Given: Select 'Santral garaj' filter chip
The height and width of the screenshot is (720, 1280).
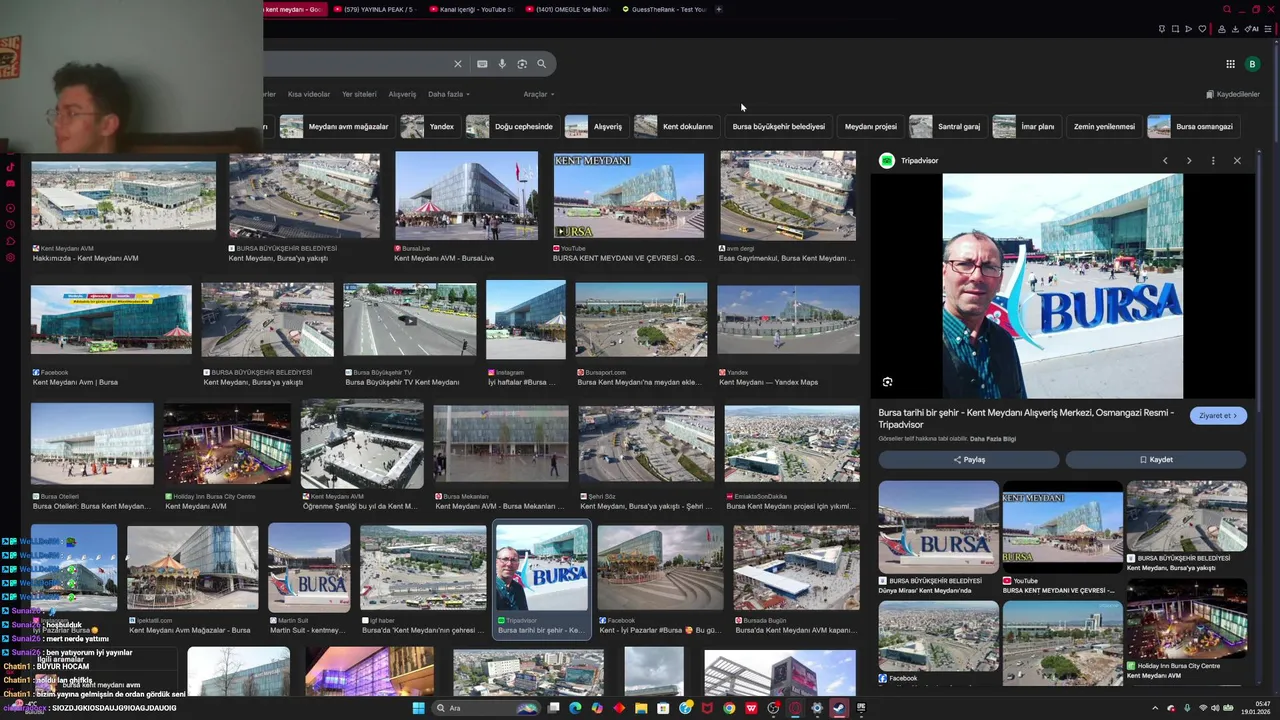Looking at the screenshot, I should (946, 127).
